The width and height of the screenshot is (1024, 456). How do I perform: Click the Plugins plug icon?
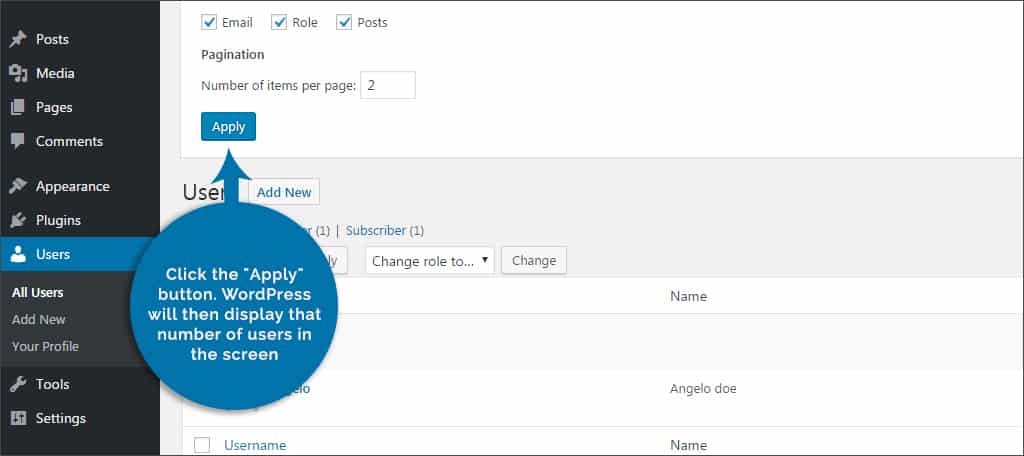click(18, 220)
